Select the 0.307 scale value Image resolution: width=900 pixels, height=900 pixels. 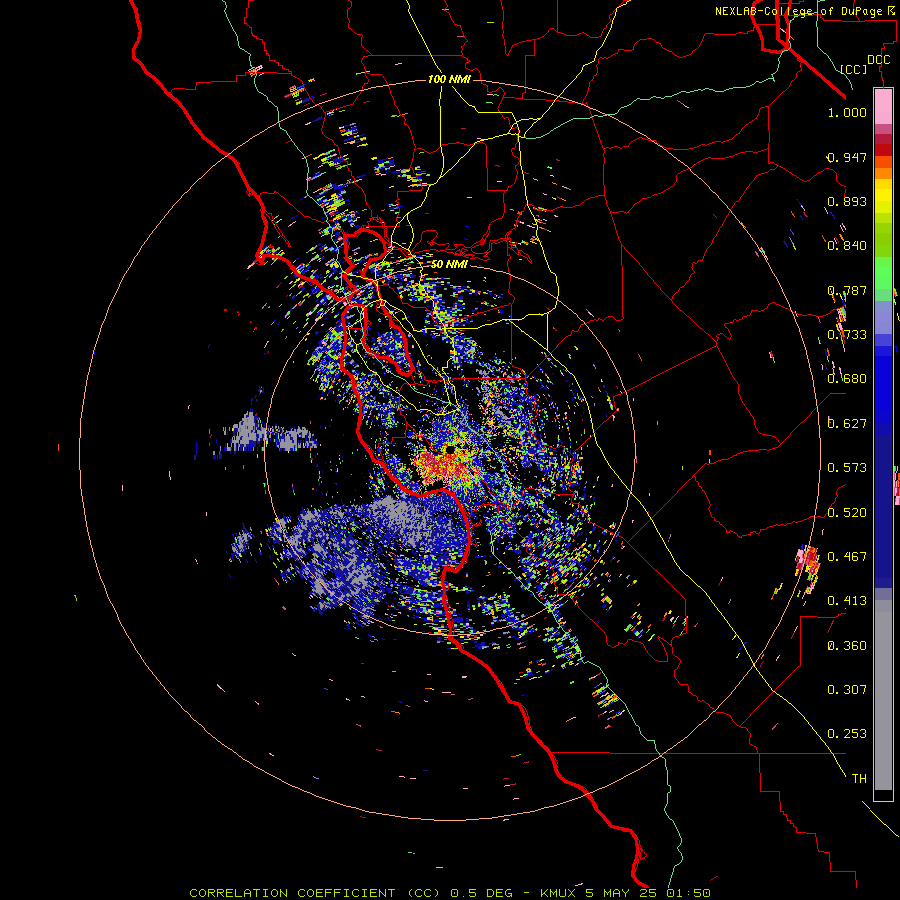(847, 690)
